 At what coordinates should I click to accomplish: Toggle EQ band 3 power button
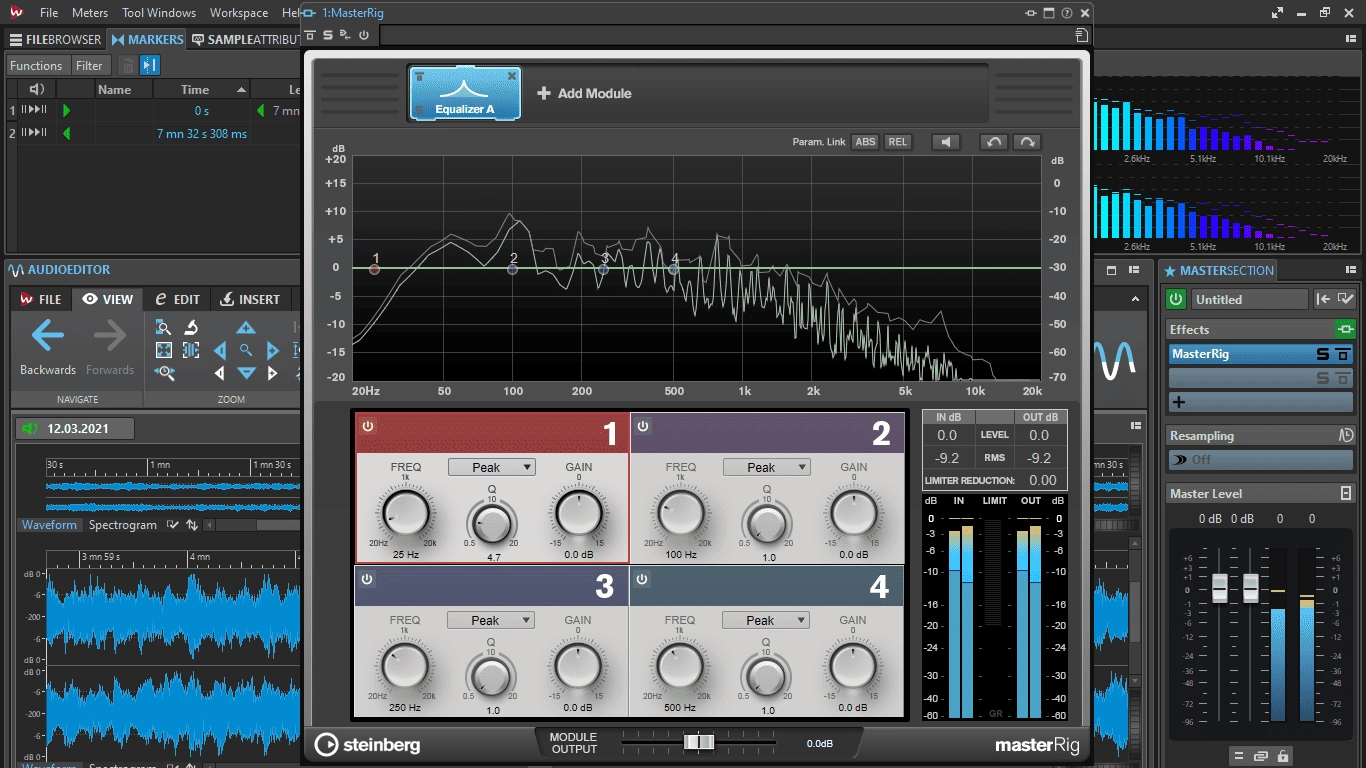tap(367, 579)
